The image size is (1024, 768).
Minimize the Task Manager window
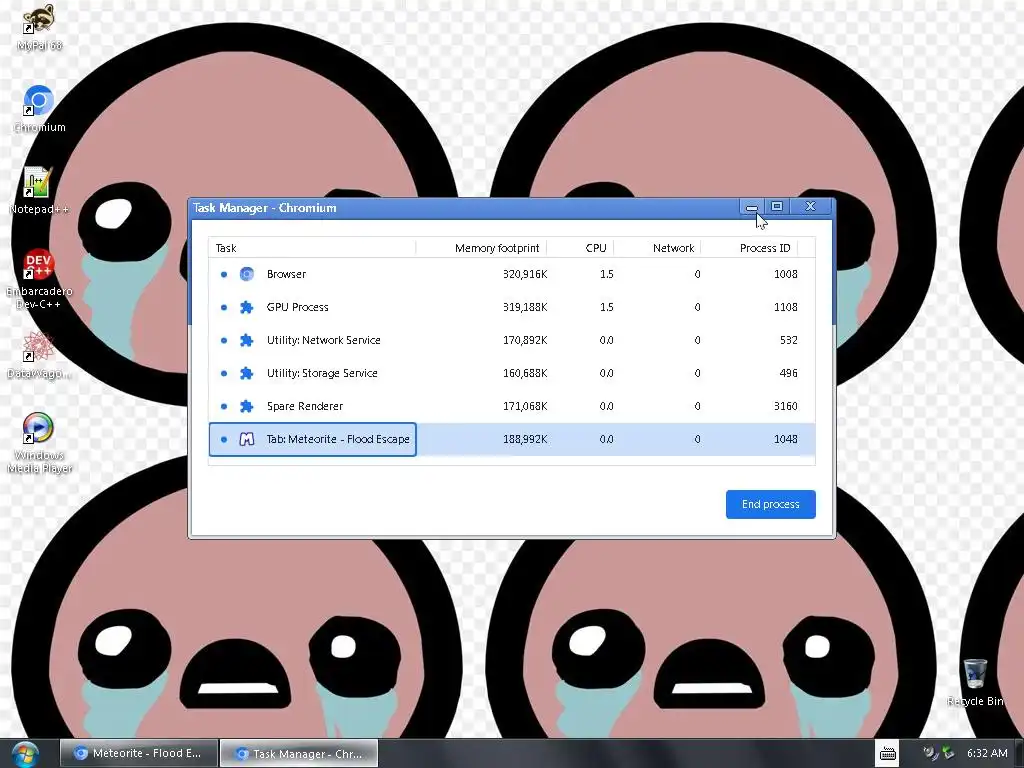point(752,207)
